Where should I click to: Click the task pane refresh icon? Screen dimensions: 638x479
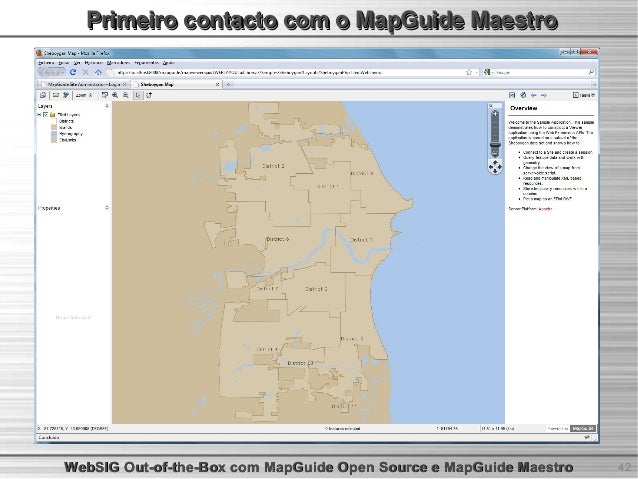click(523, 95)
